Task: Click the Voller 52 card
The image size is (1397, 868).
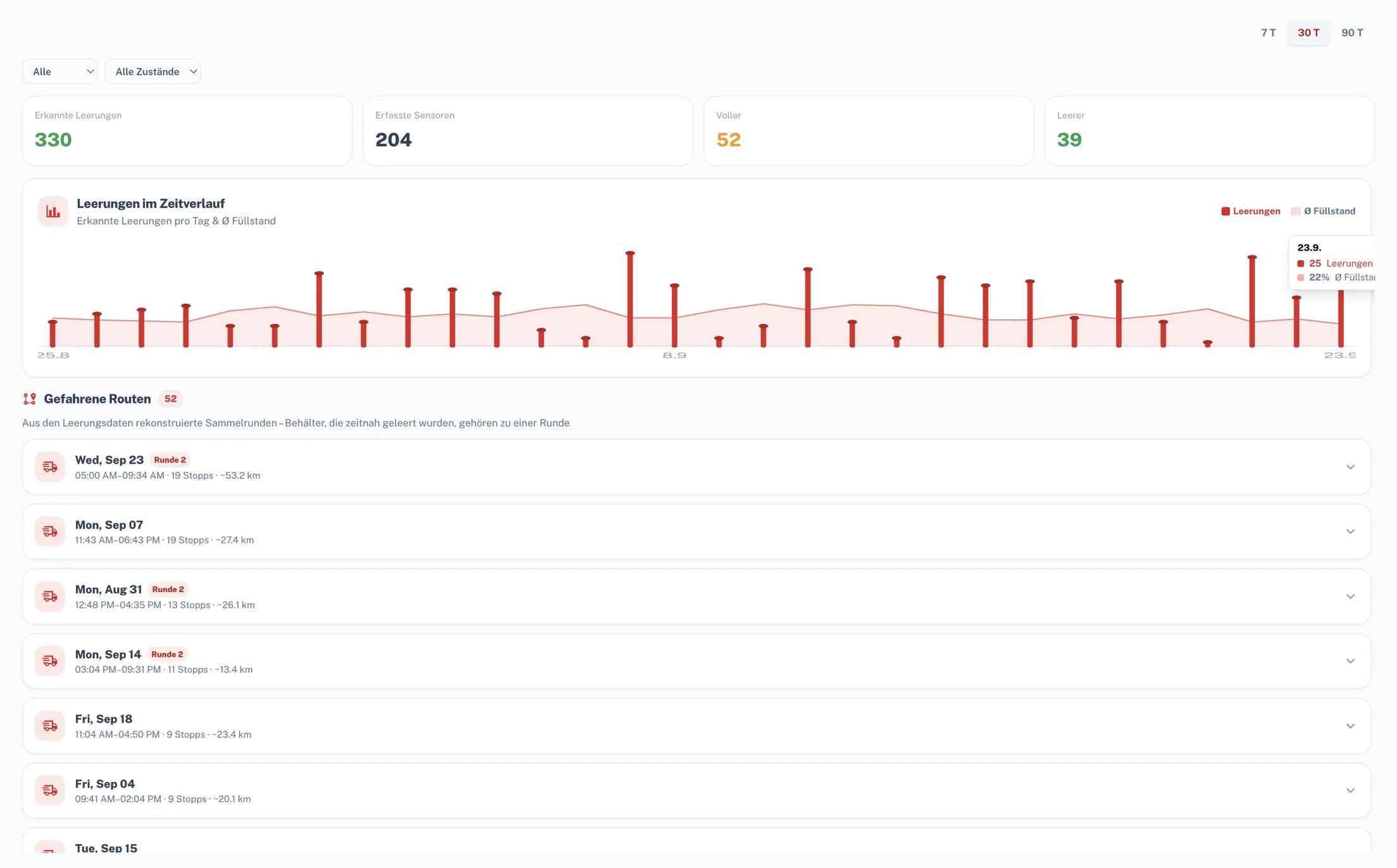Action: (x=869, y=131)
